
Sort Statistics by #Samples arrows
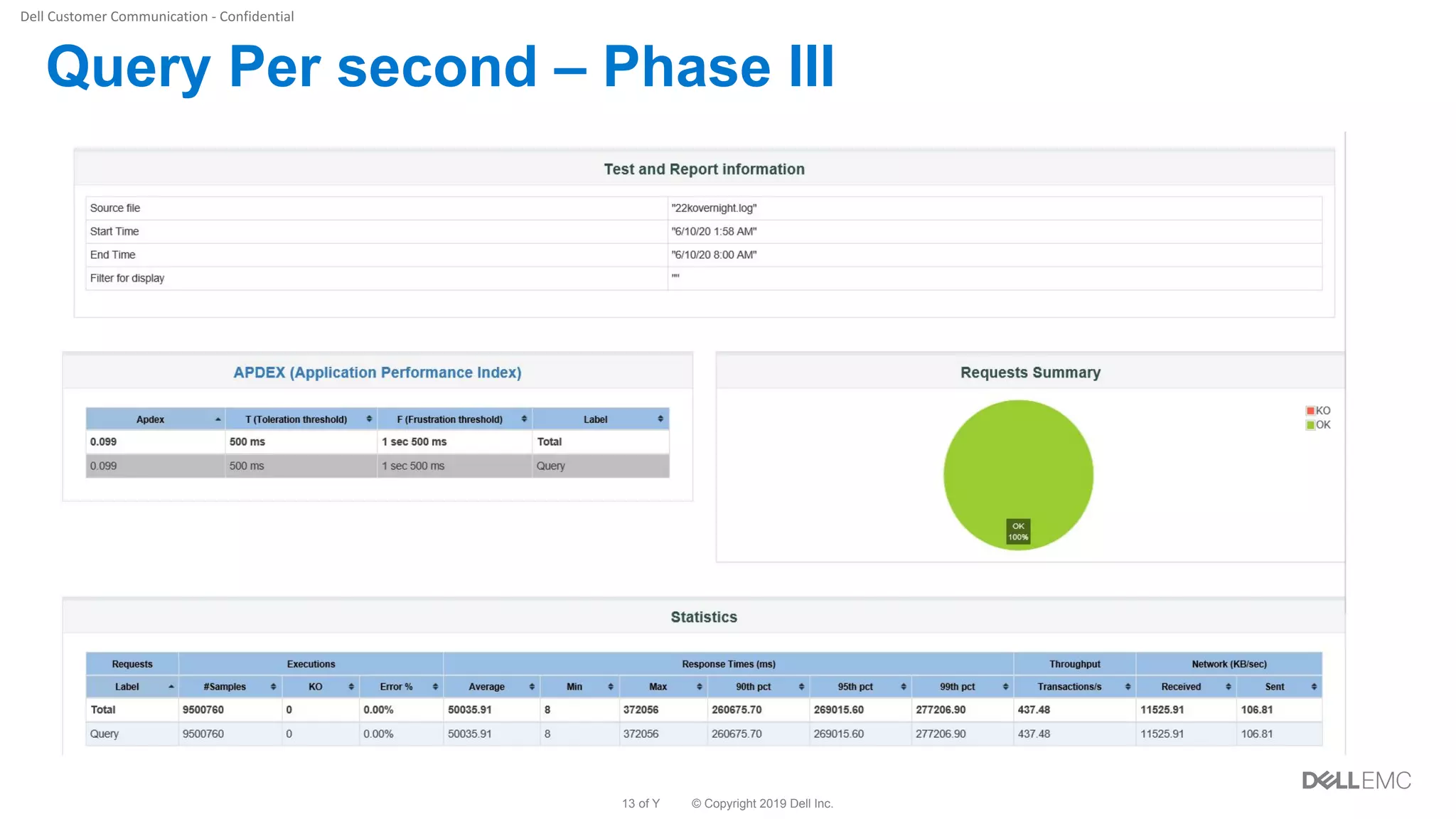[x=273, y=687]
